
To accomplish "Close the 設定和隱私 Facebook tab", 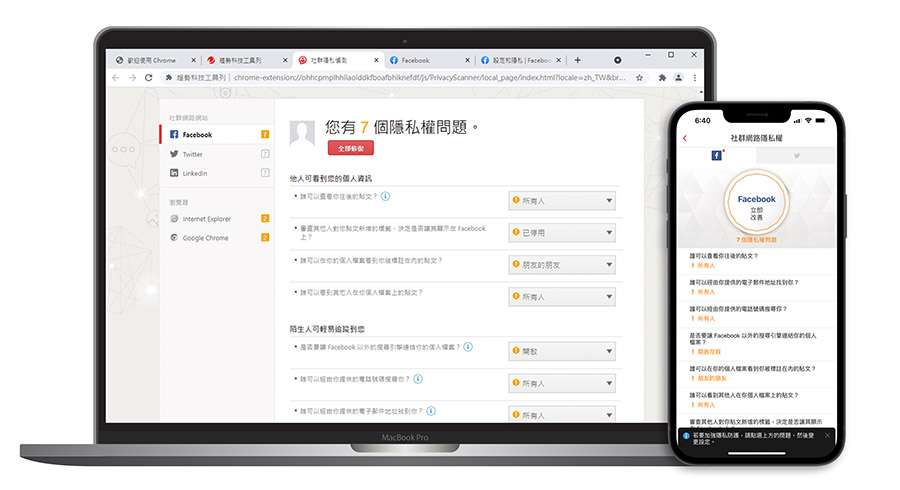I will pos(558,60).
